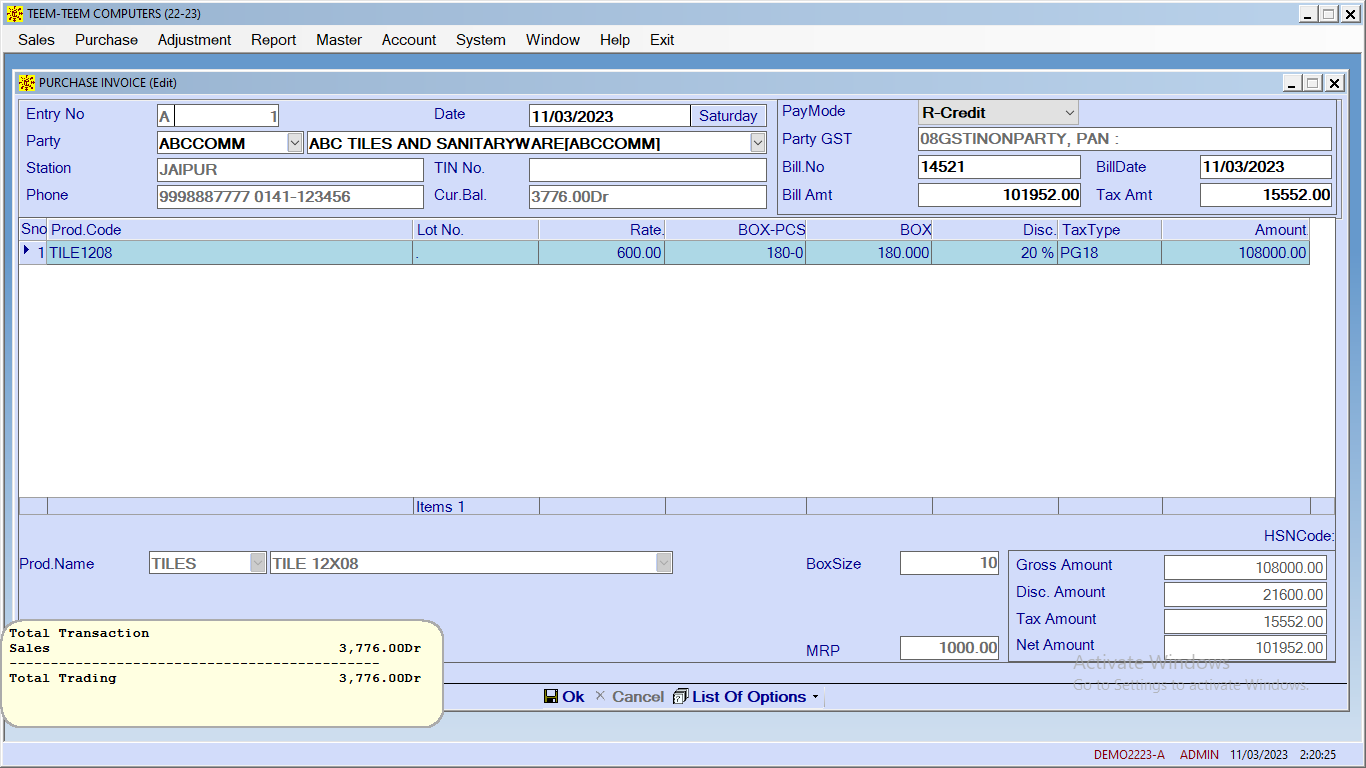Click the Entry No number field

pyautogui.click(x=227, y=116)
